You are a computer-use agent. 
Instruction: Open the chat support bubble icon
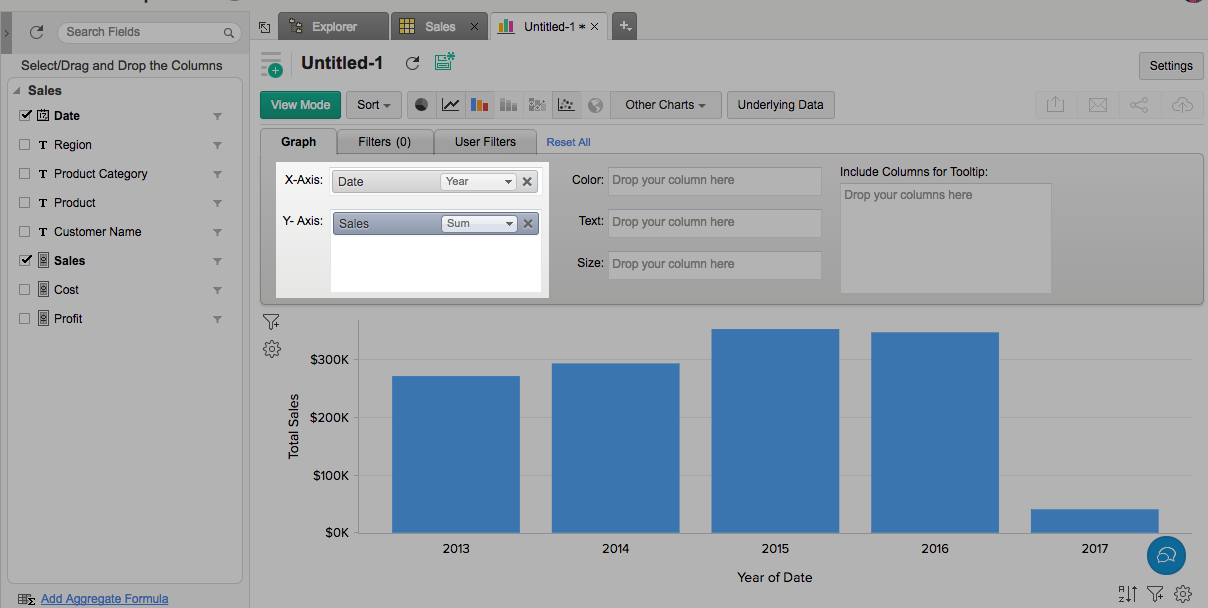(1166, 554)
